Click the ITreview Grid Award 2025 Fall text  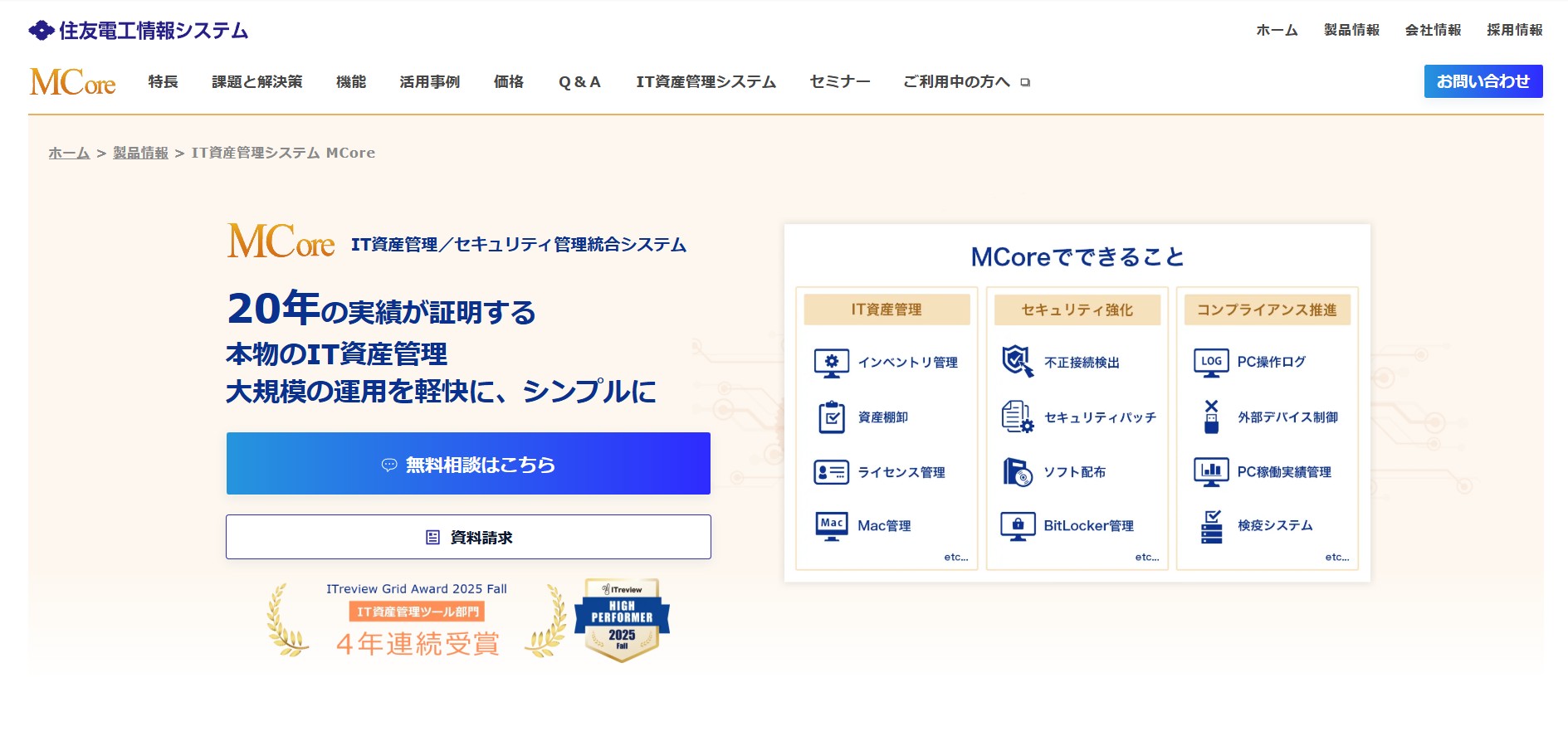coord(417,589)
